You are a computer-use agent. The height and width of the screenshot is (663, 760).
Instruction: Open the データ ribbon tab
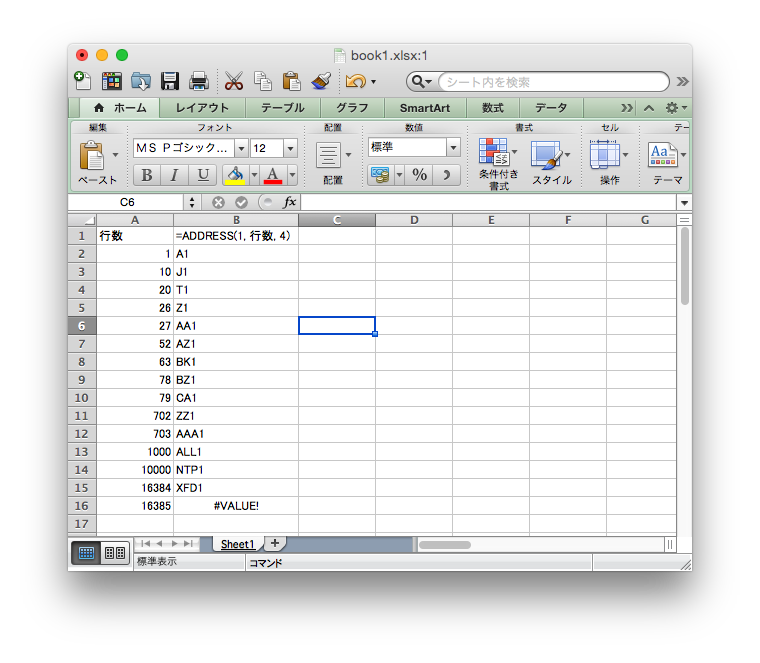point(551,108)
